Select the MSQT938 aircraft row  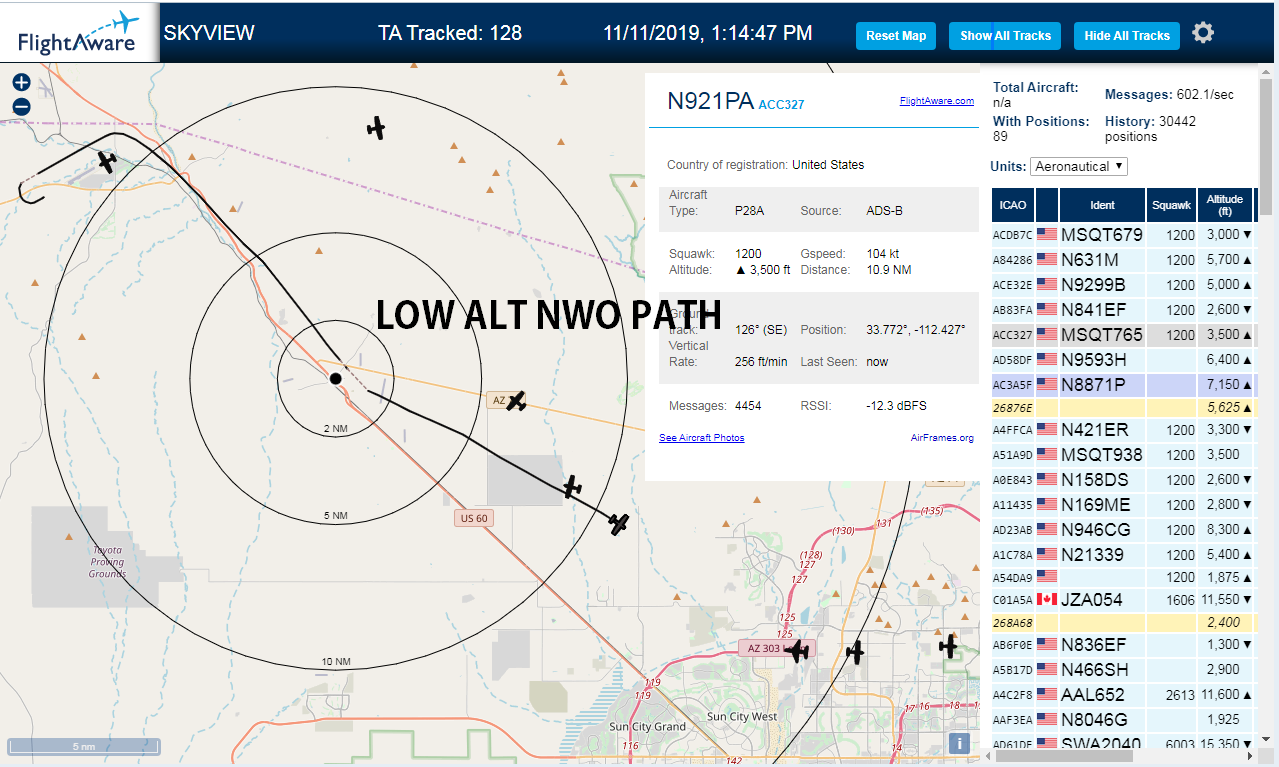pos(1123,455)
